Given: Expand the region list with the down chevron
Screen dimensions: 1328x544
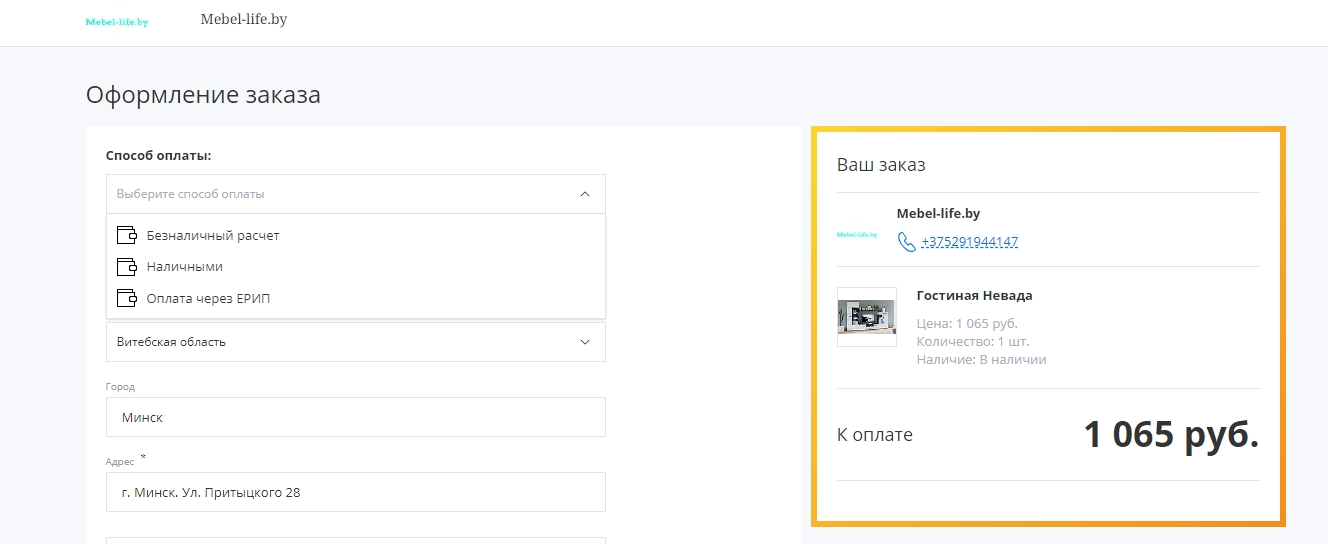Looking at the screenshot, I should [585, 342].
